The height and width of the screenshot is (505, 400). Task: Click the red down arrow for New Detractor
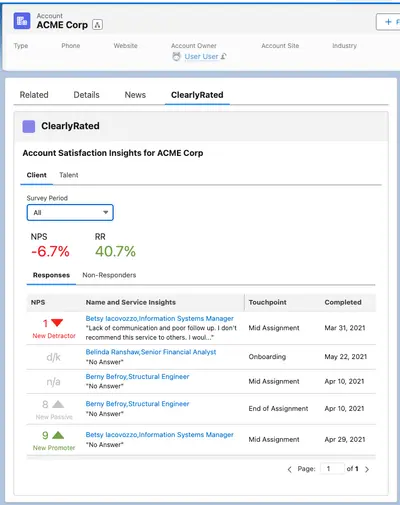pos(57,323)
